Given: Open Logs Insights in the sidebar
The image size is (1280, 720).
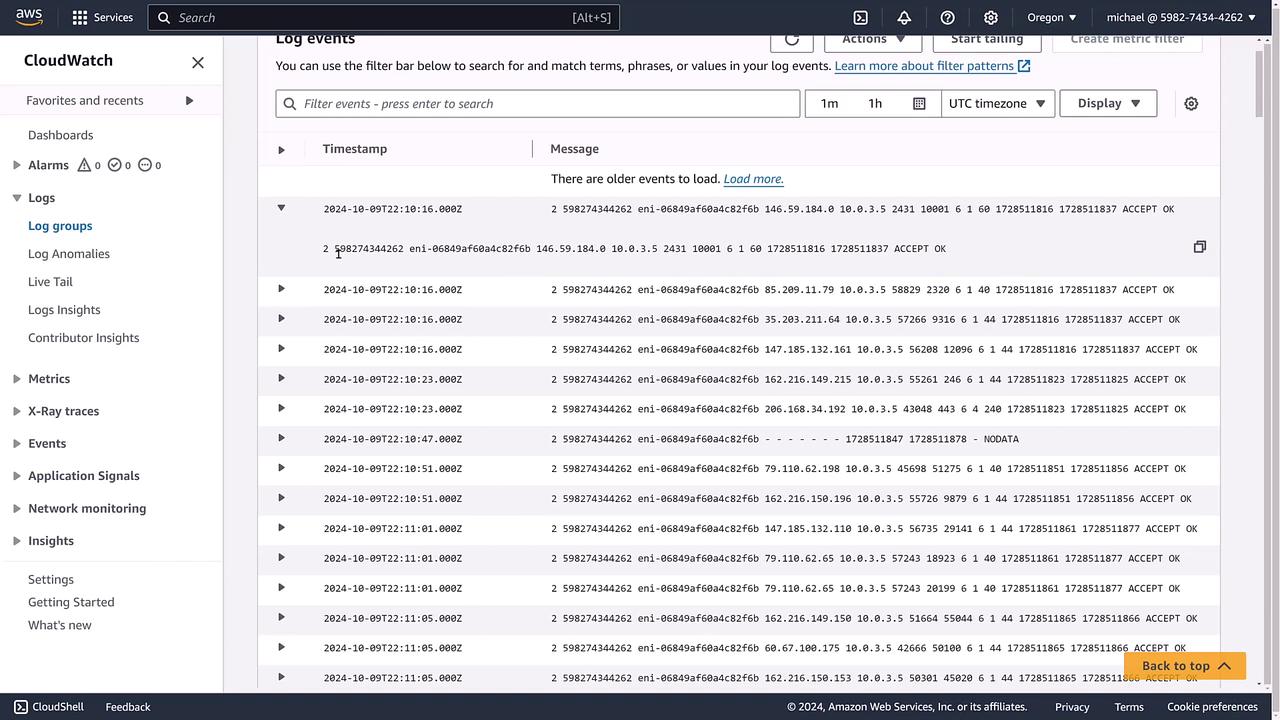Looking at the screenshot, I should coord(64,310).
